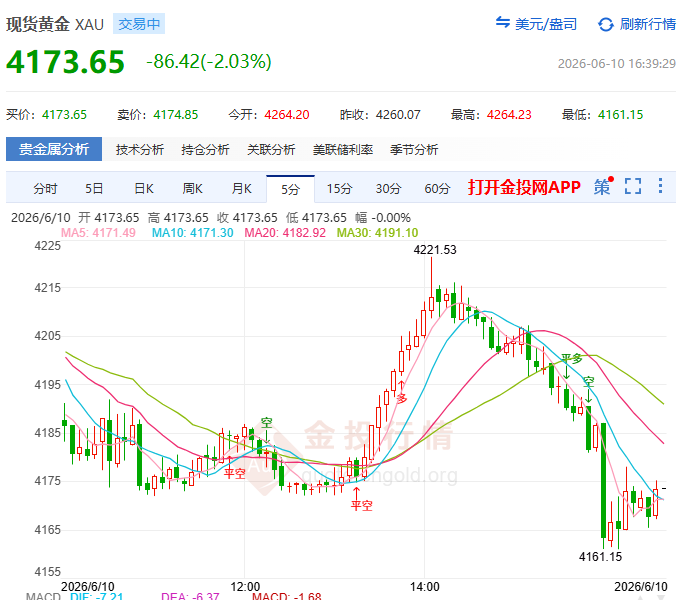Open the three-dot more options menu

coord(660,186)
